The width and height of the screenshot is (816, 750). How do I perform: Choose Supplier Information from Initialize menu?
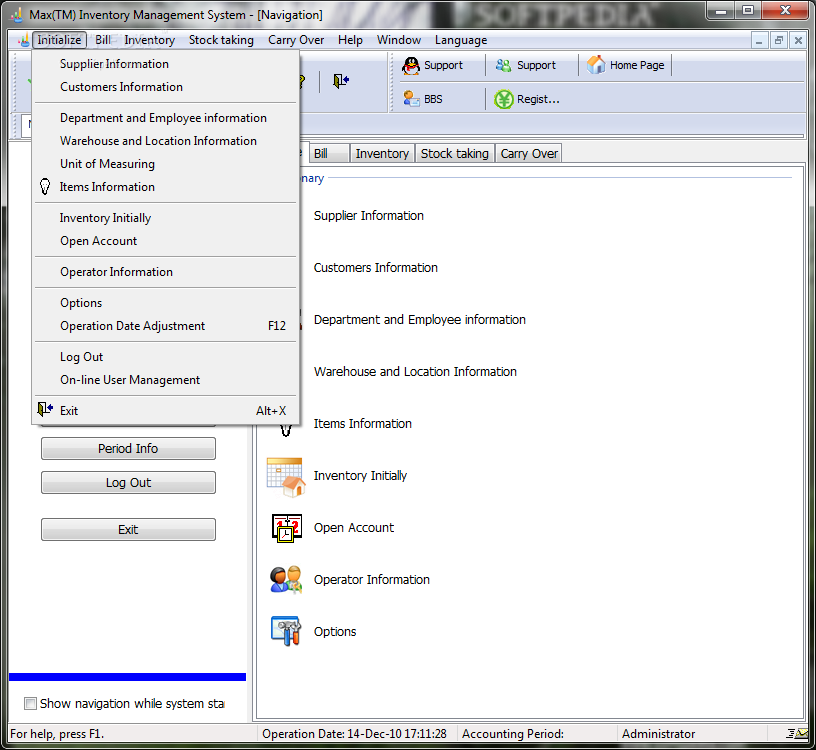[x=165, y=64]
